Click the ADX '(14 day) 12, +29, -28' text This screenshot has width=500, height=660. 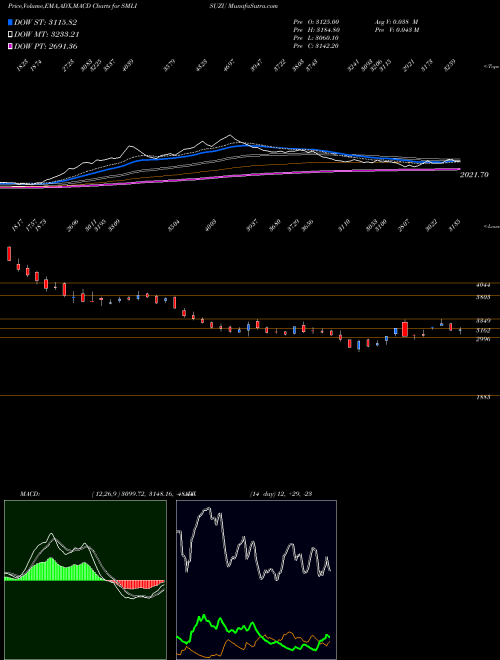[281, 494]
